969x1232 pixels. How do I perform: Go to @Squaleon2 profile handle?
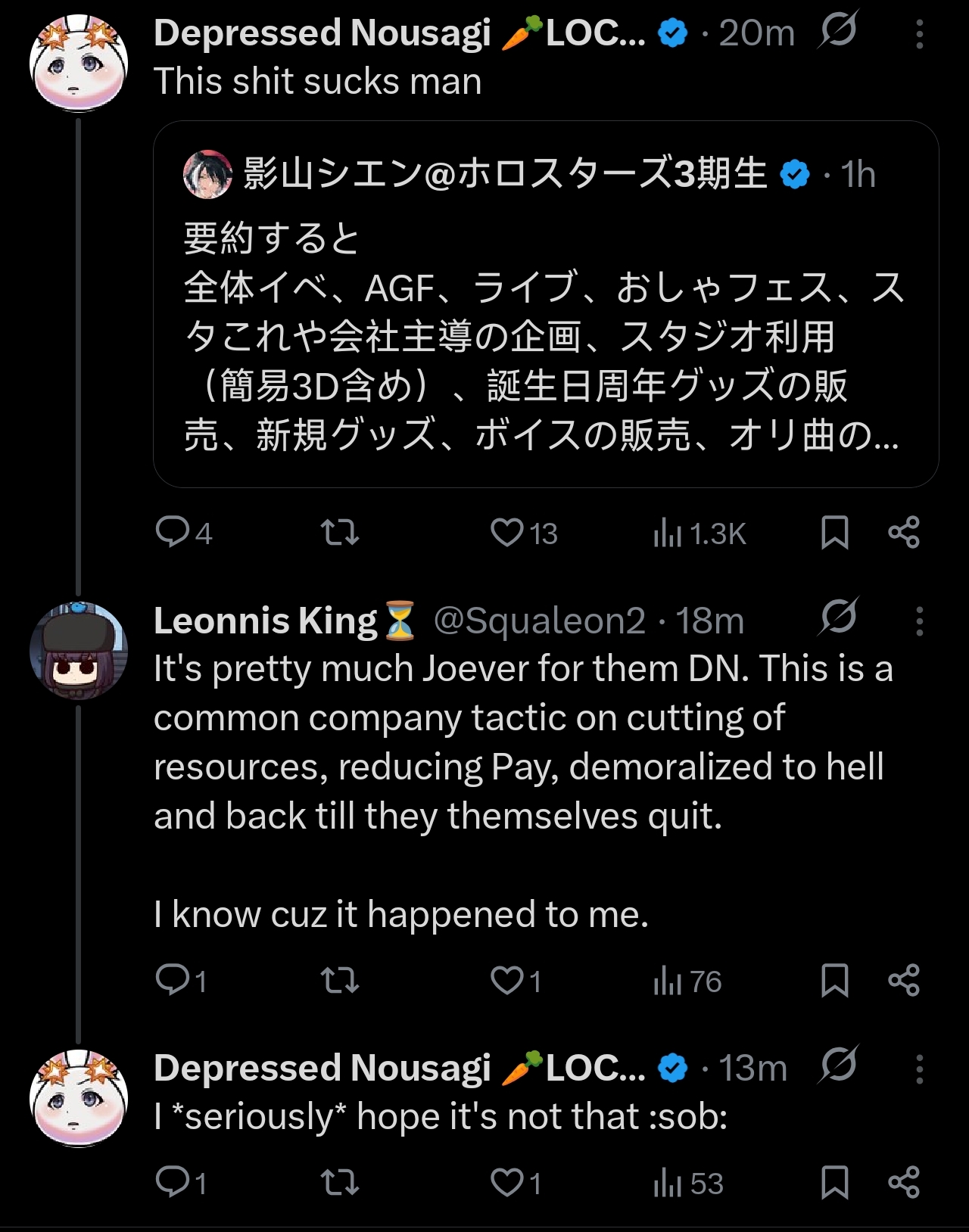pos(539,621)
